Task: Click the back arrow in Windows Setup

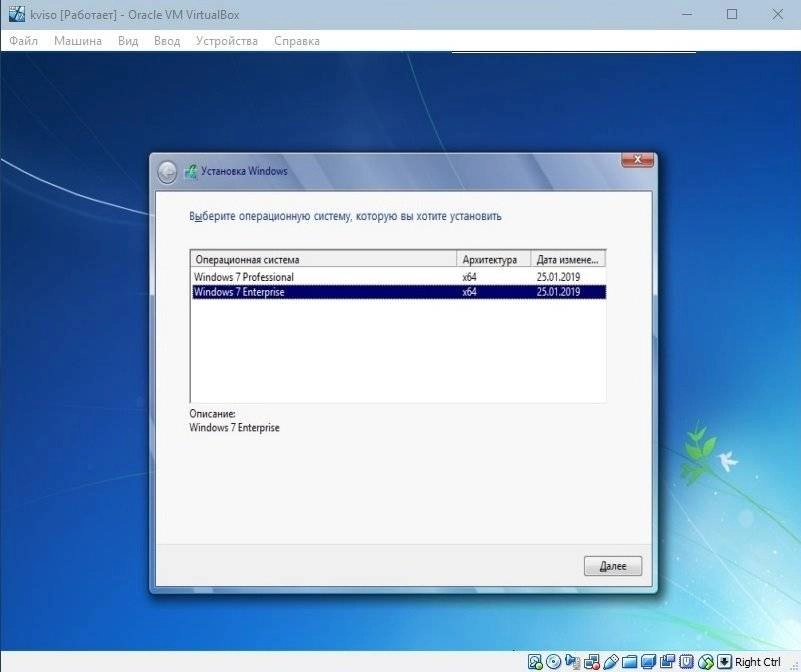Action: pyautogui.click(x=167, y=172)
